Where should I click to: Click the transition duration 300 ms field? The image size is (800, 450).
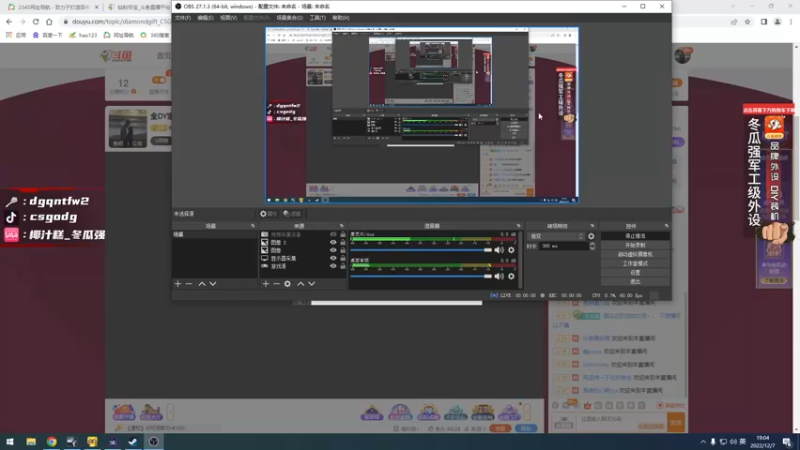point(563,246)
